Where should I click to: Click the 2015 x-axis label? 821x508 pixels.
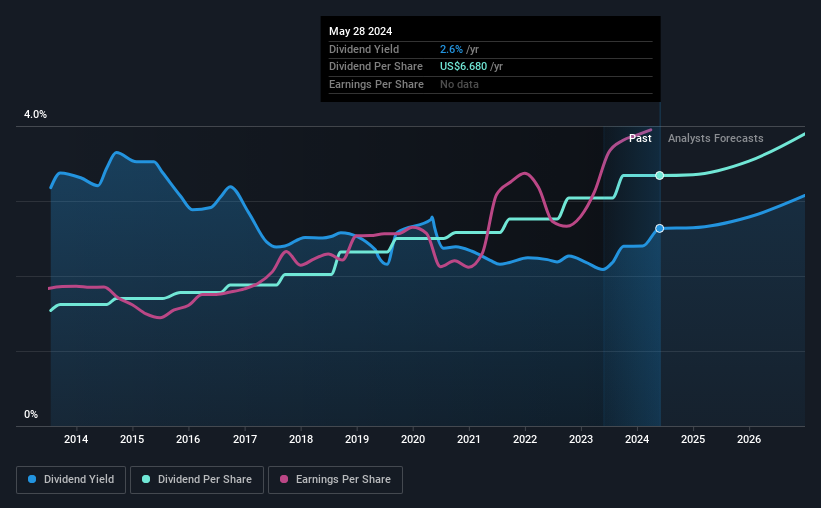pyautogui.click(x=132, y=439)
